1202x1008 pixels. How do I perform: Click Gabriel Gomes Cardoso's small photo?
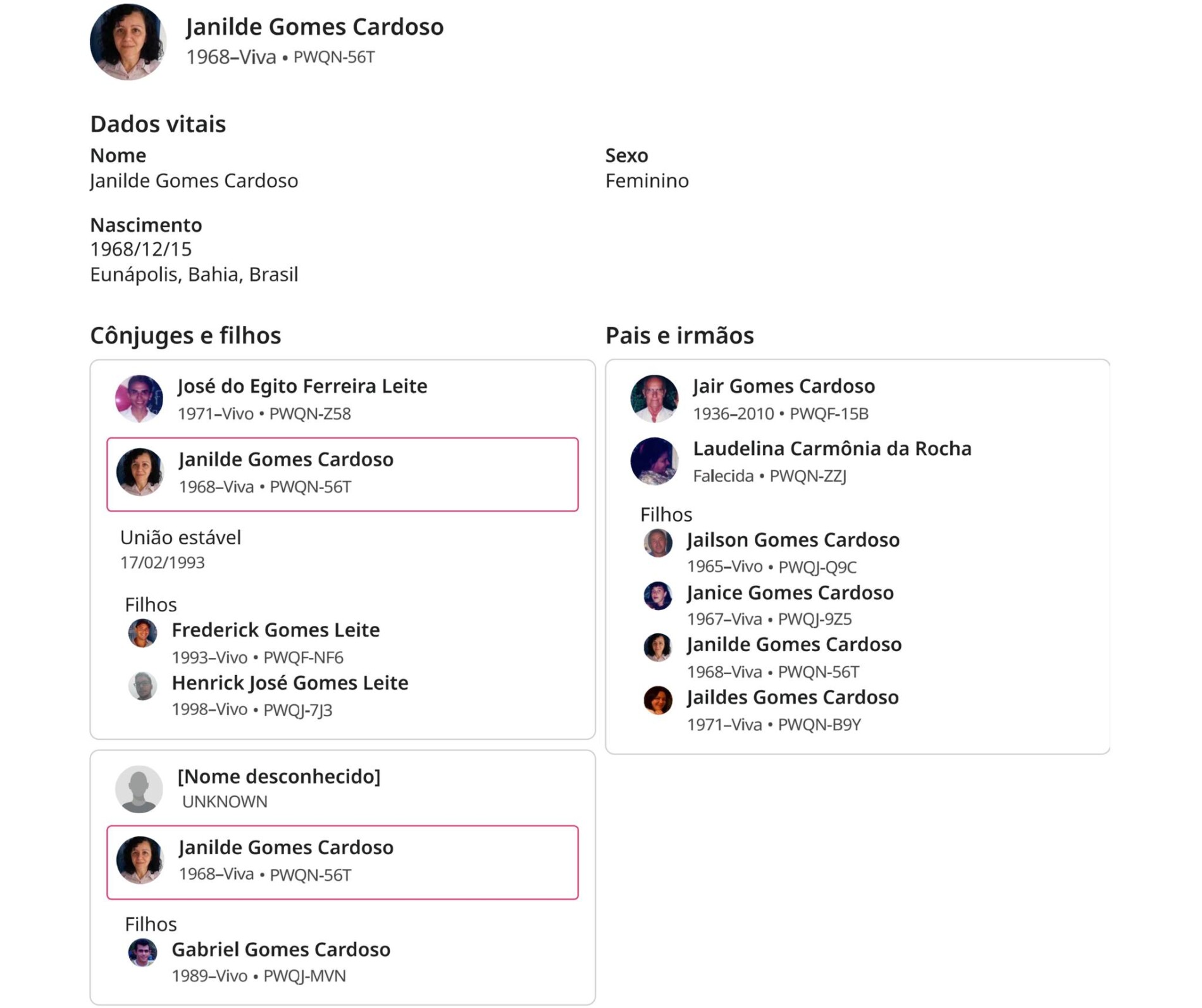pyautogui.click(x=142, y=952)
